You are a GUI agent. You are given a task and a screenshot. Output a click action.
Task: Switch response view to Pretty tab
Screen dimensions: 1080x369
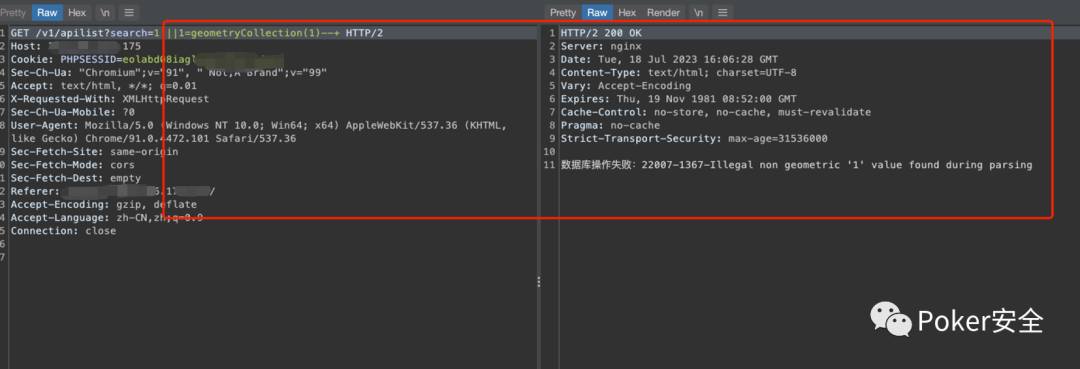[563, 12]
